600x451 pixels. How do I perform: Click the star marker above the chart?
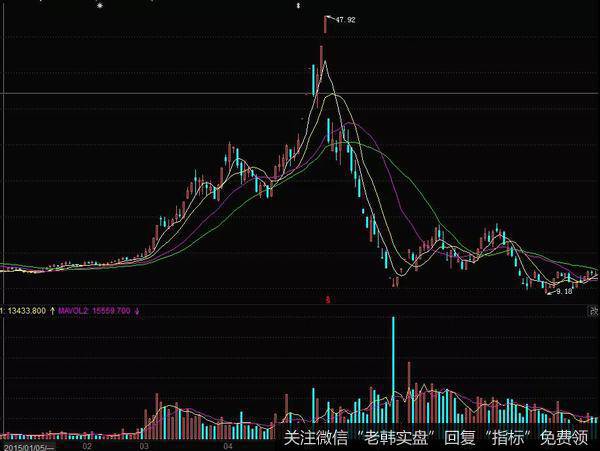pyautogui.click(x=100, y=6)
